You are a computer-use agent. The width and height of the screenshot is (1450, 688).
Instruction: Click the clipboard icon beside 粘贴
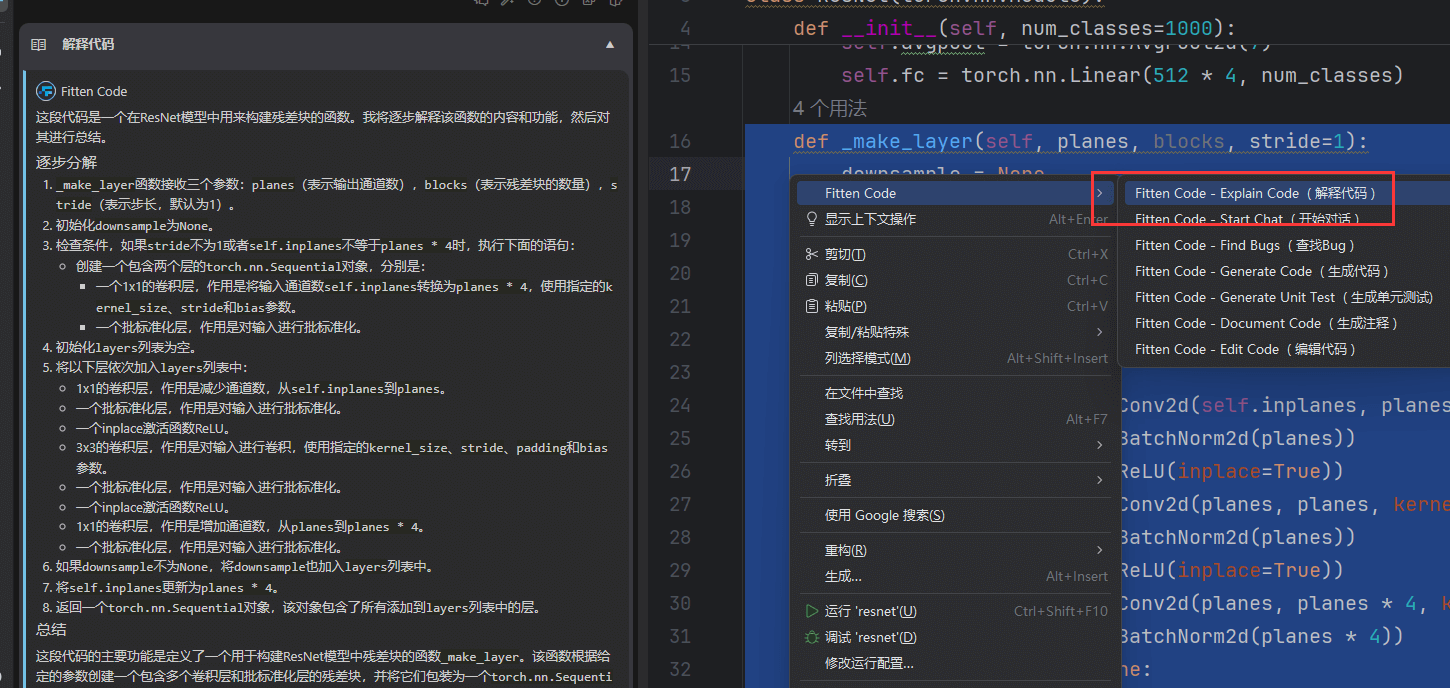811,306
